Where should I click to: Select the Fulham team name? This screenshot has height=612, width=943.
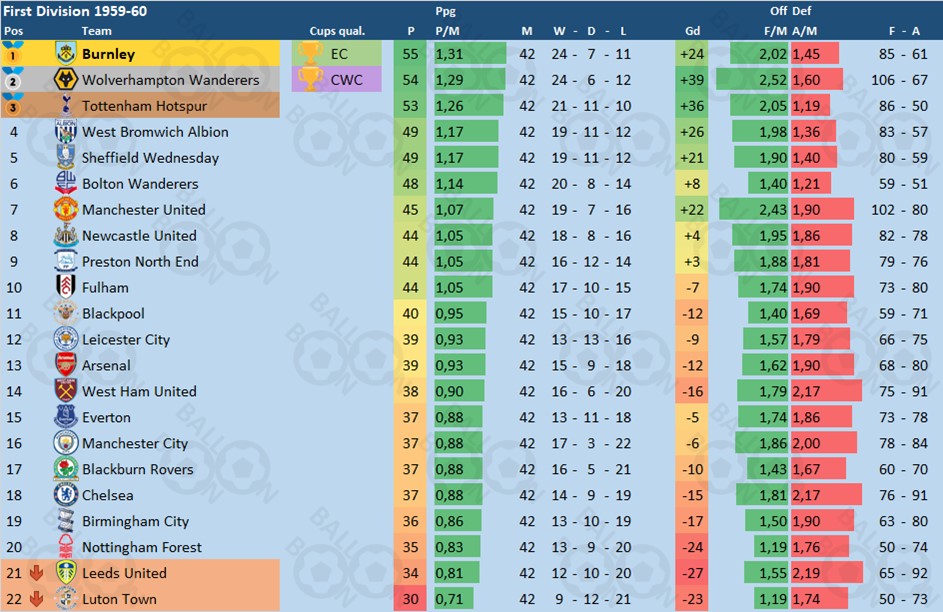[105, 287]
